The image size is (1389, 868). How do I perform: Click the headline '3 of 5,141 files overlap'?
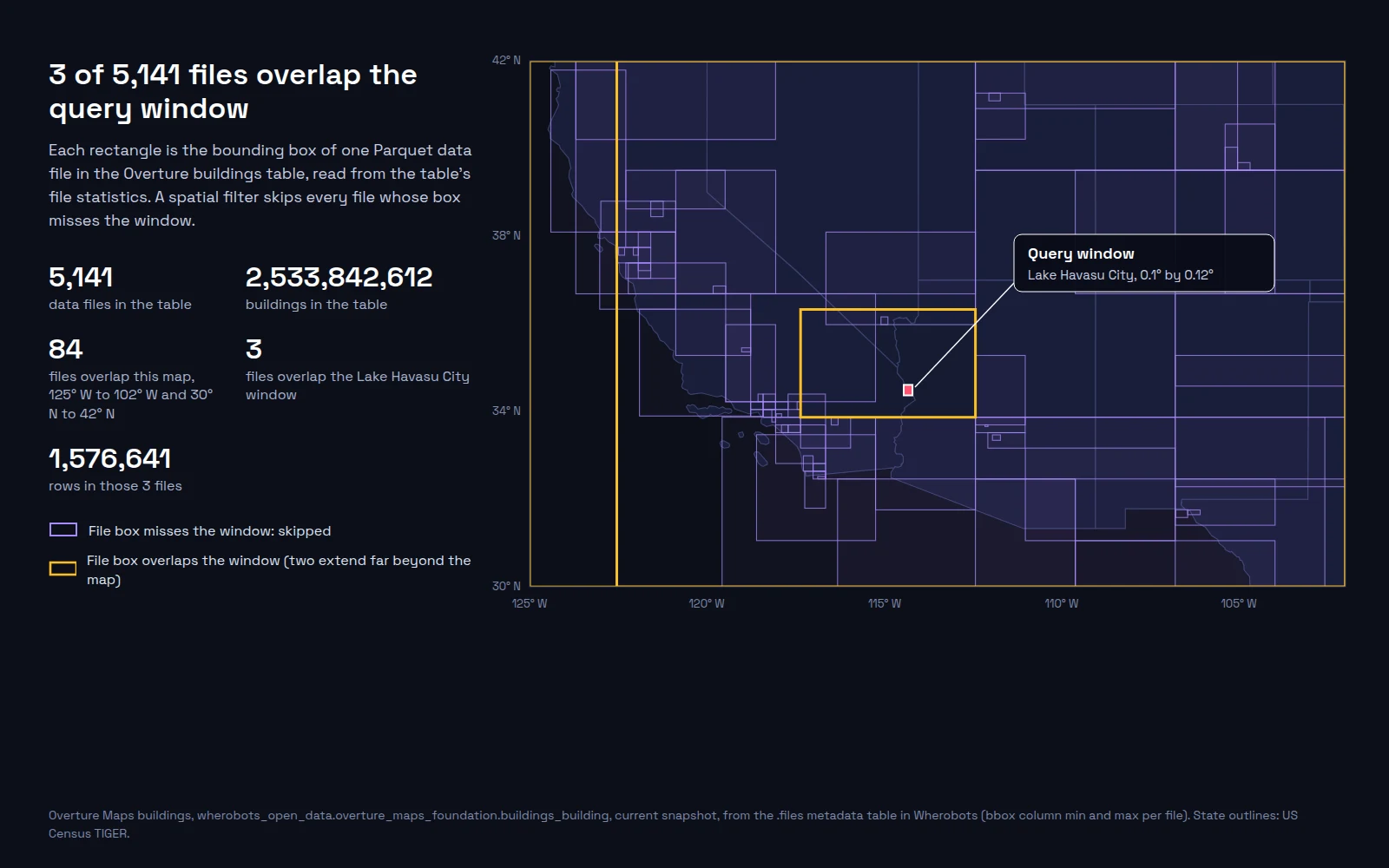(x=233, y=91)
